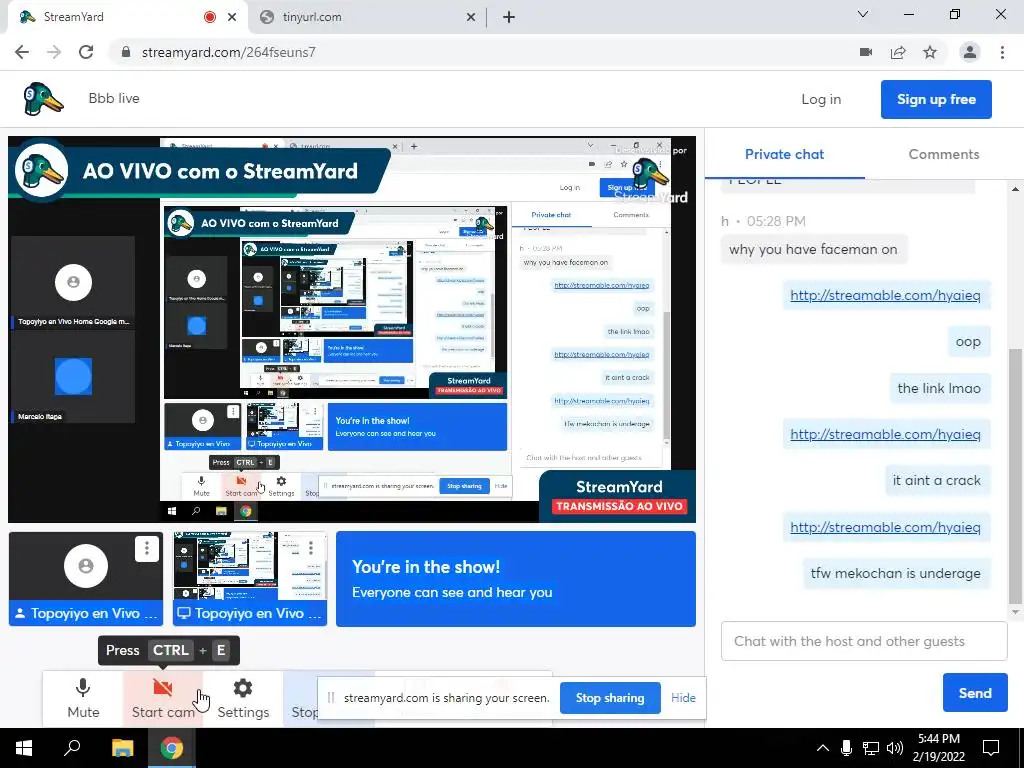This screenshot has height=768, width=1024.
Task: Click microphone icon in system tray
Action: point(846,748)
